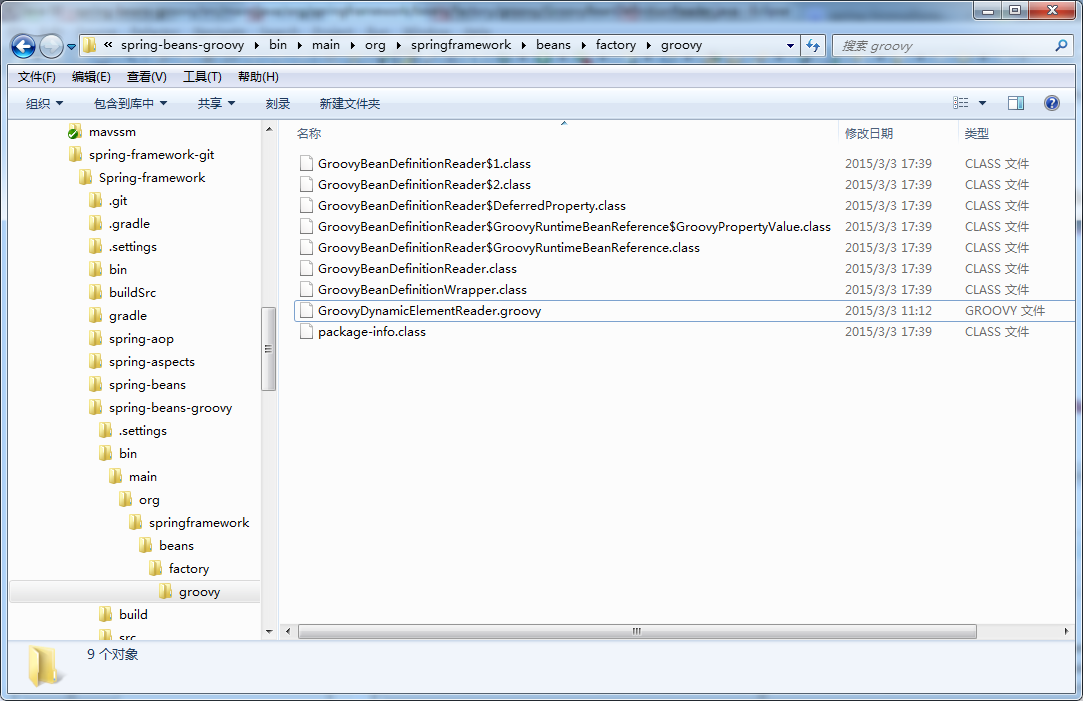Click the Forward navigation arrow
The height and width of the screenshot is (701, 1083).
coord(51,46)
